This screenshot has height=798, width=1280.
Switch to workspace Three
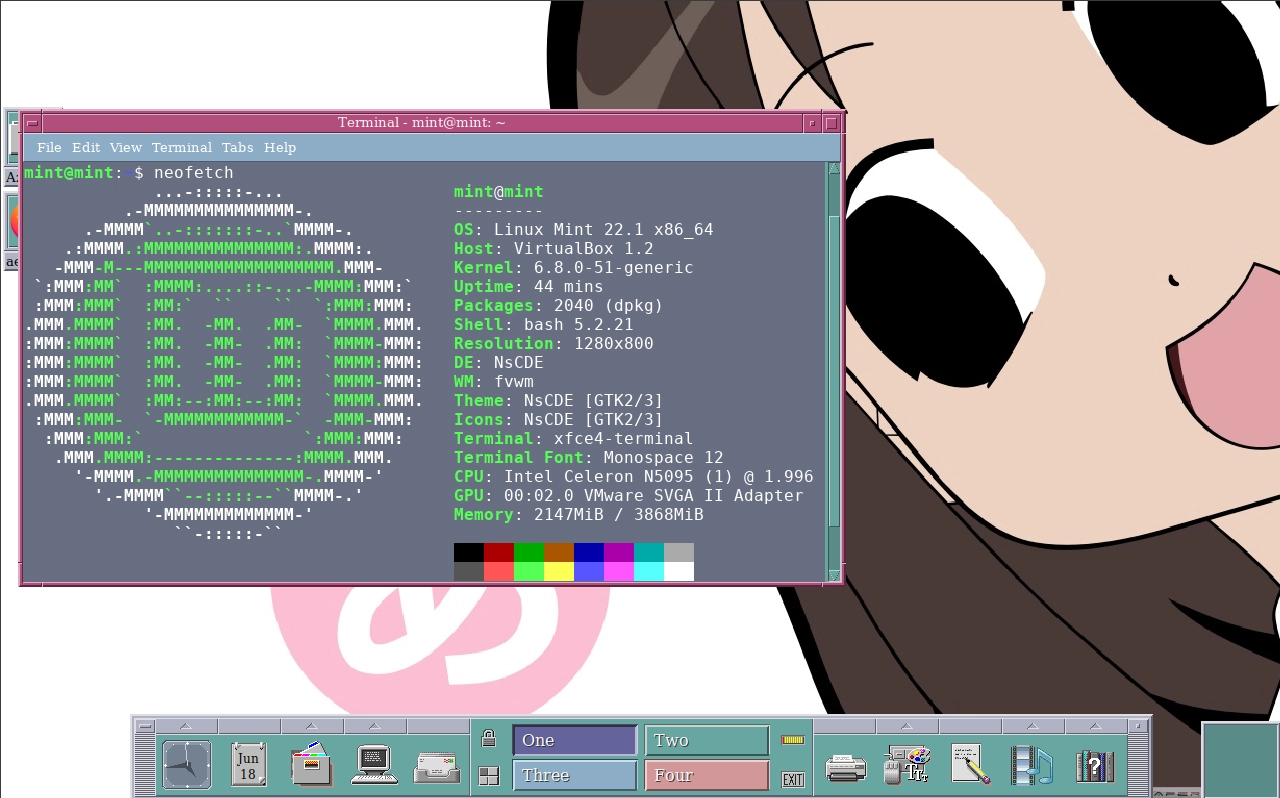tap(575, 775)
